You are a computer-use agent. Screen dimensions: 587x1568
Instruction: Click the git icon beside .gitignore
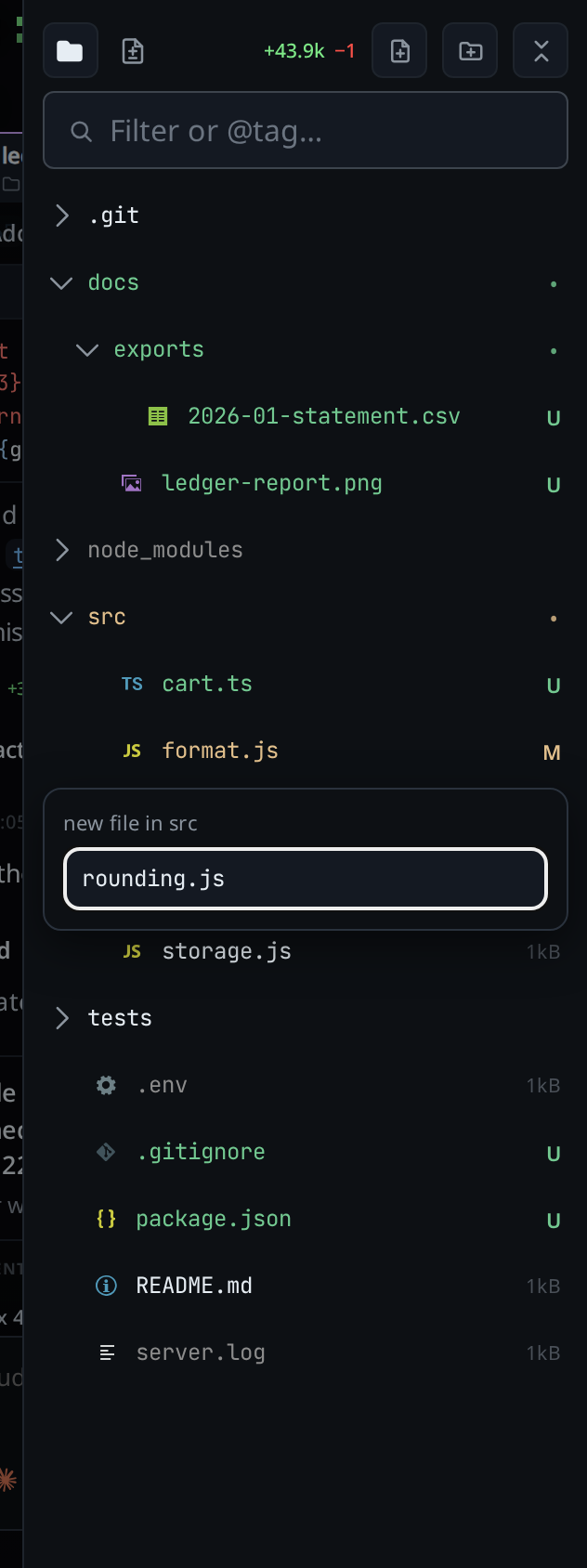(x=106, y=1152)
